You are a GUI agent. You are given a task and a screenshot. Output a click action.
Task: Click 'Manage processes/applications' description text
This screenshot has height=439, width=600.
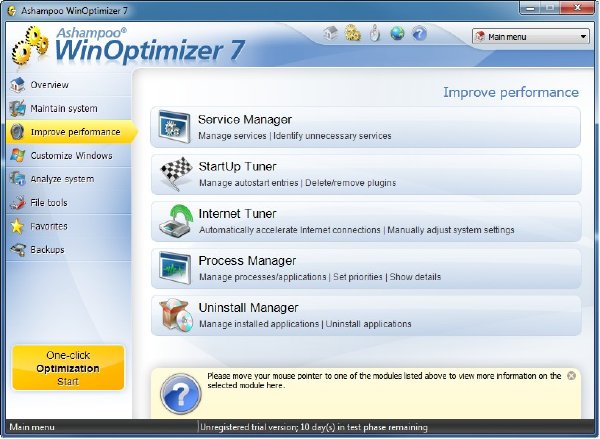pos(262,277)
